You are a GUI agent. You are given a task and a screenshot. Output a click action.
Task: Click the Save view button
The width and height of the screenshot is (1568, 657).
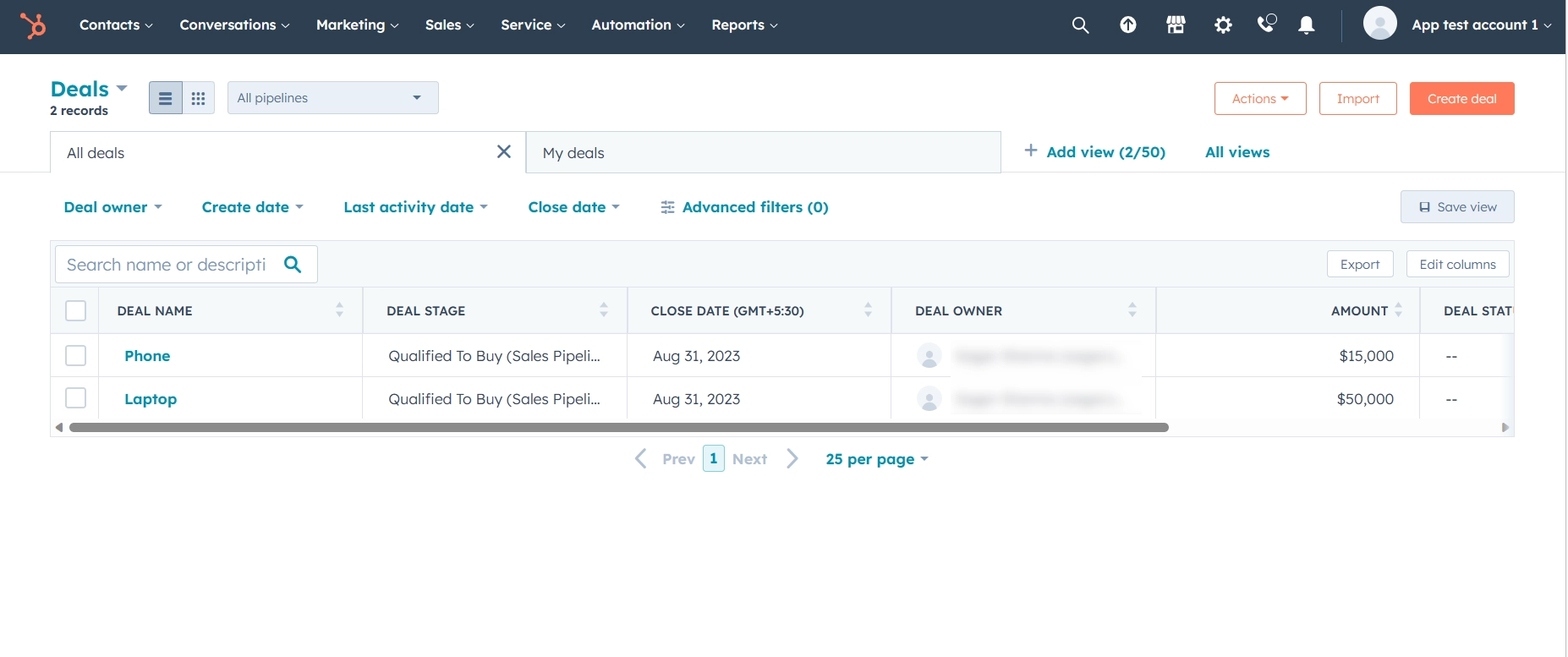(x=1457, y=207)
